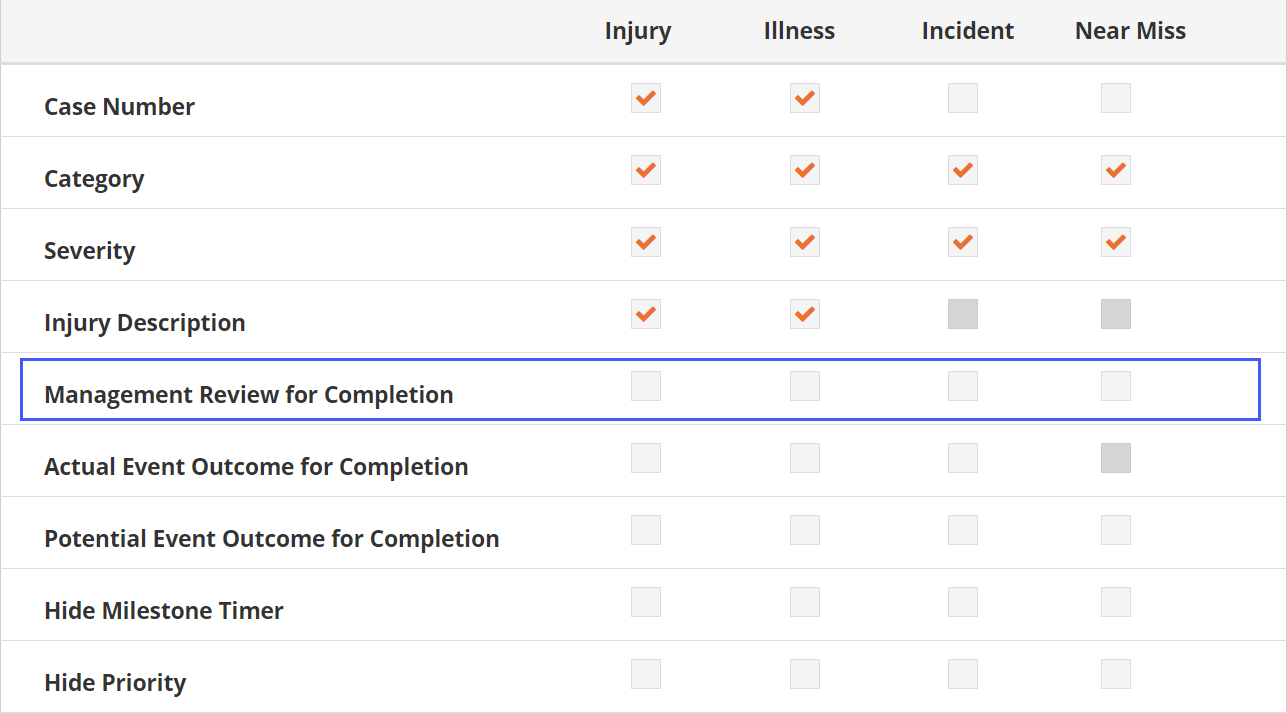The image size is (1287, 713).
Task: Enable Hide Milestone Timer for Incident
Action: tap(963, 602)
